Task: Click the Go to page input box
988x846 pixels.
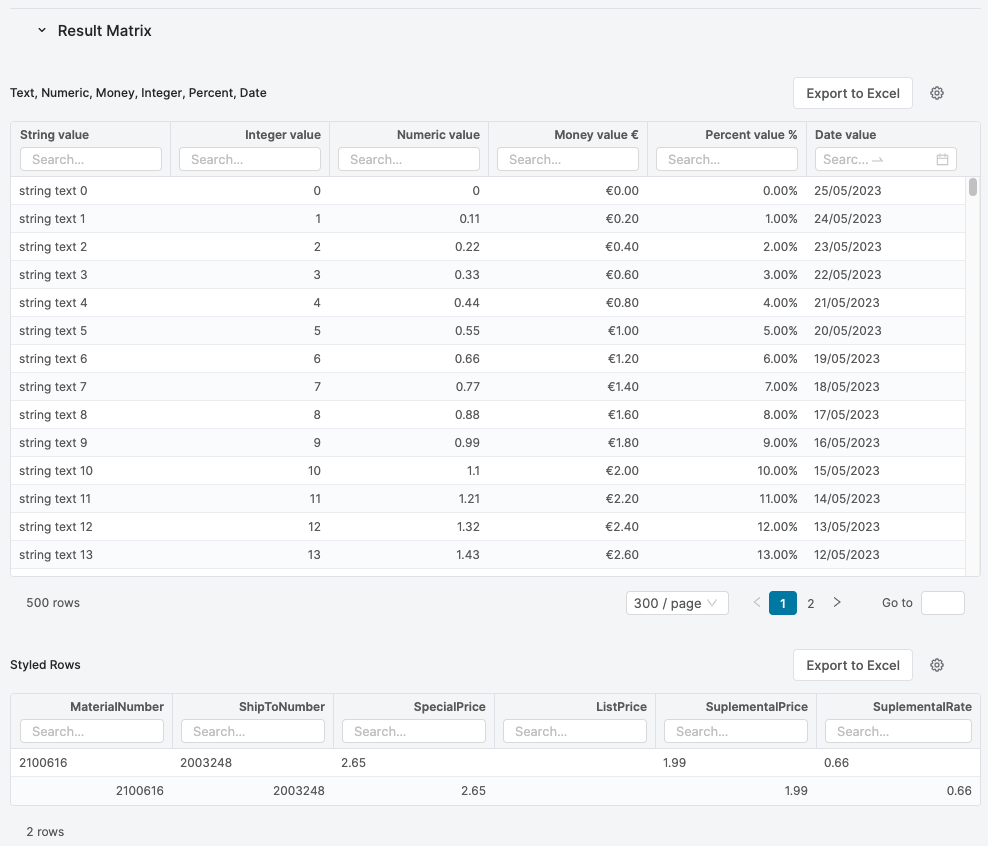Action: (942, 603)
